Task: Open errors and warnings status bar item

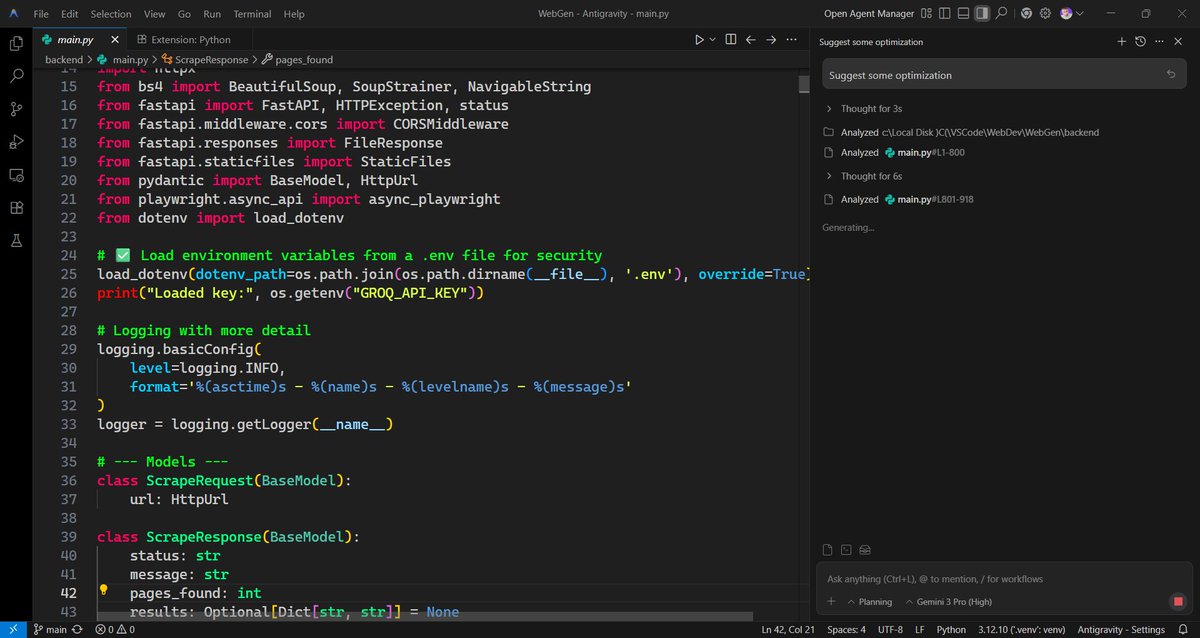Action: (116, 630)
